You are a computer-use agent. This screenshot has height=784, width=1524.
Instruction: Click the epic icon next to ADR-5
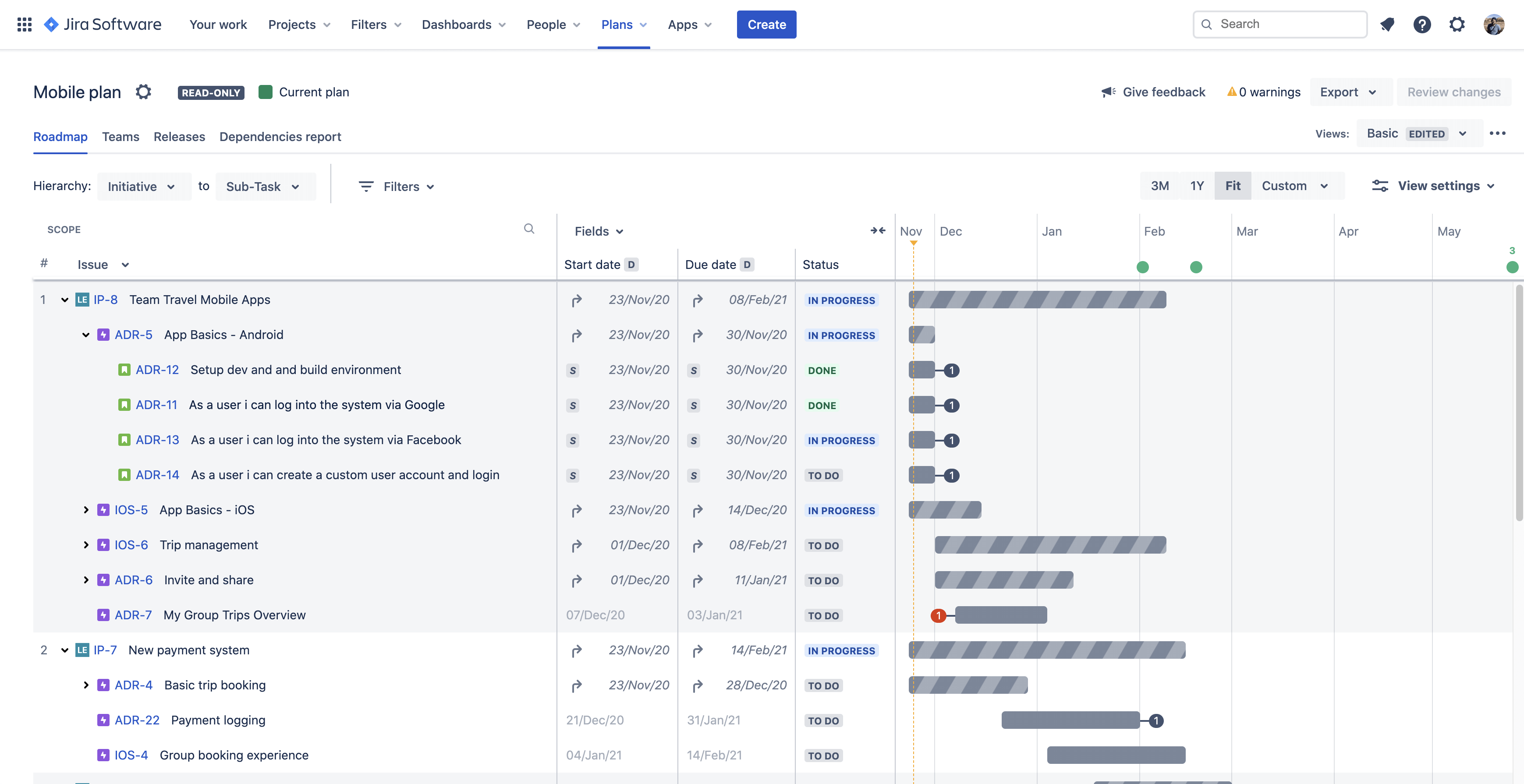103,335
